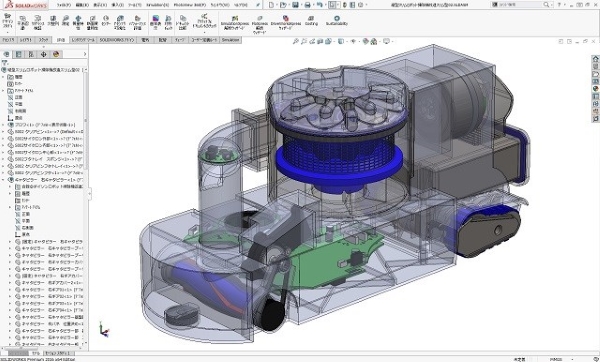
Task: Launch the Sustainability tool
Action: point(337,20)
